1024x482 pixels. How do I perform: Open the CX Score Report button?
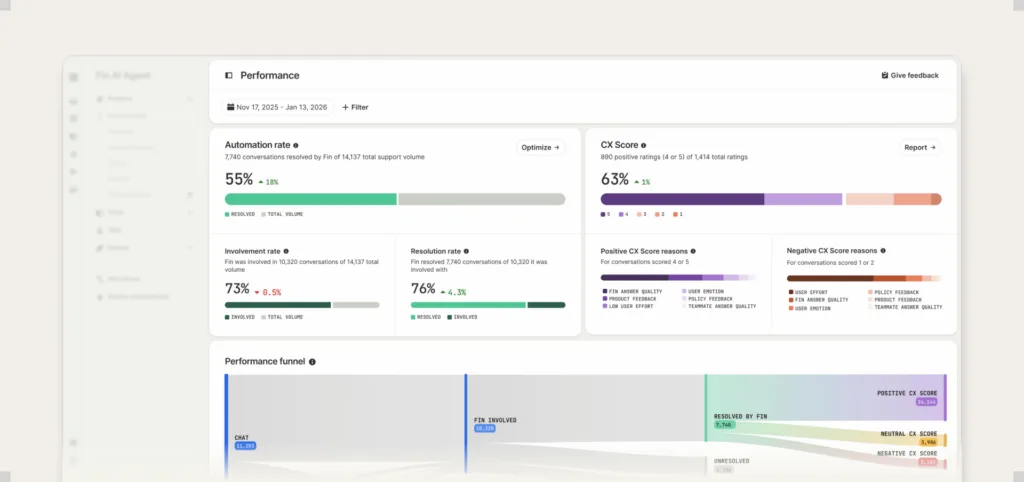pos(920,148)
